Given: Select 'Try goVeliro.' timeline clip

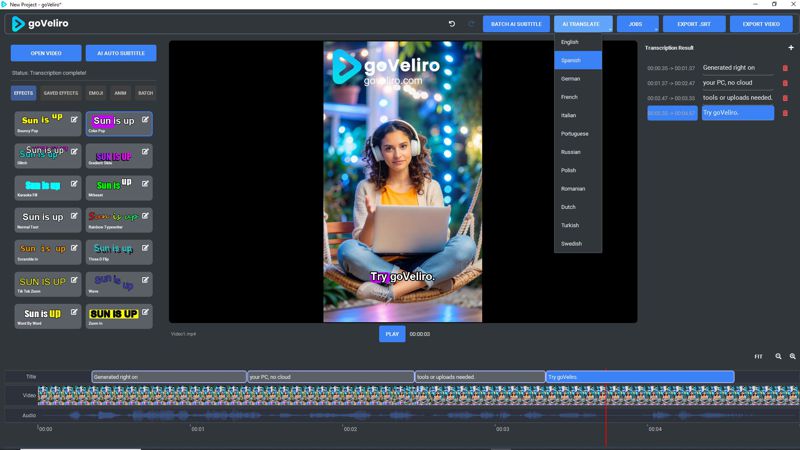Looking at the screenshot, I should [640, 377].
